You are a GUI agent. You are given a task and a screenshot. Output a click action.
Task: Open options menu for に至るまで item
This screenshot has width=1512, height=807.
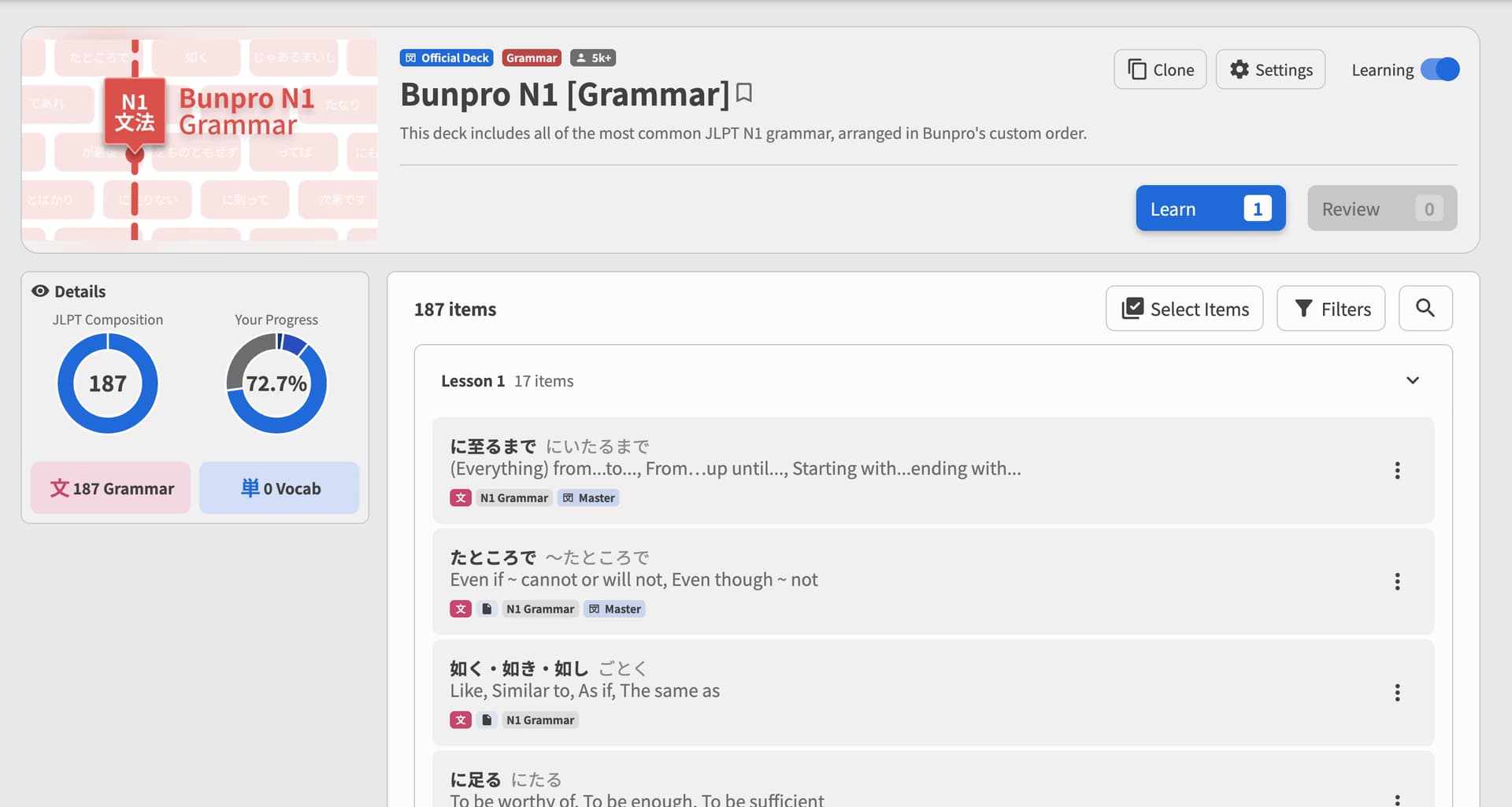click(x=1398, y=470)
